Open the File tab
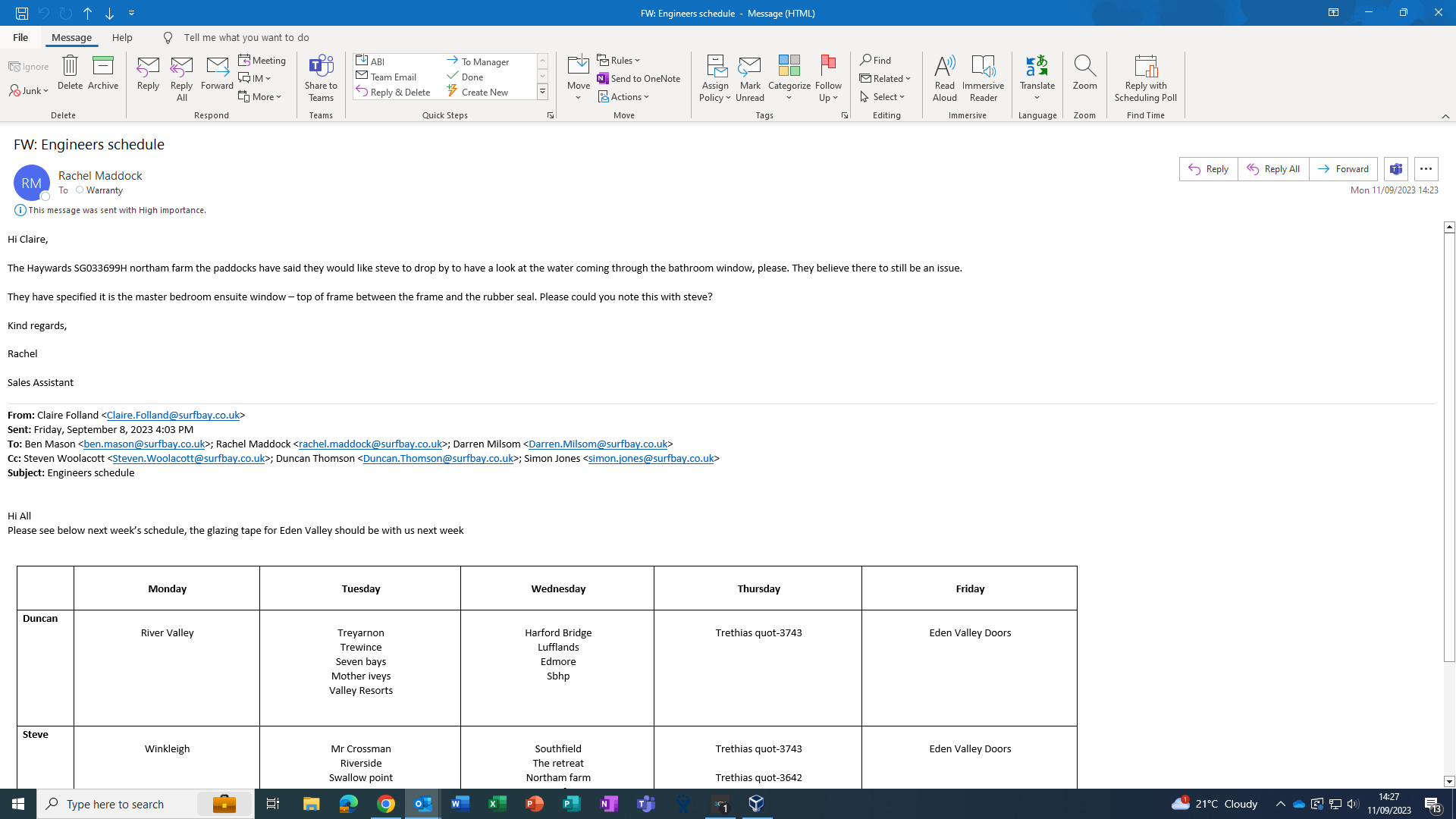1456x819 pixels. [20, 37]
